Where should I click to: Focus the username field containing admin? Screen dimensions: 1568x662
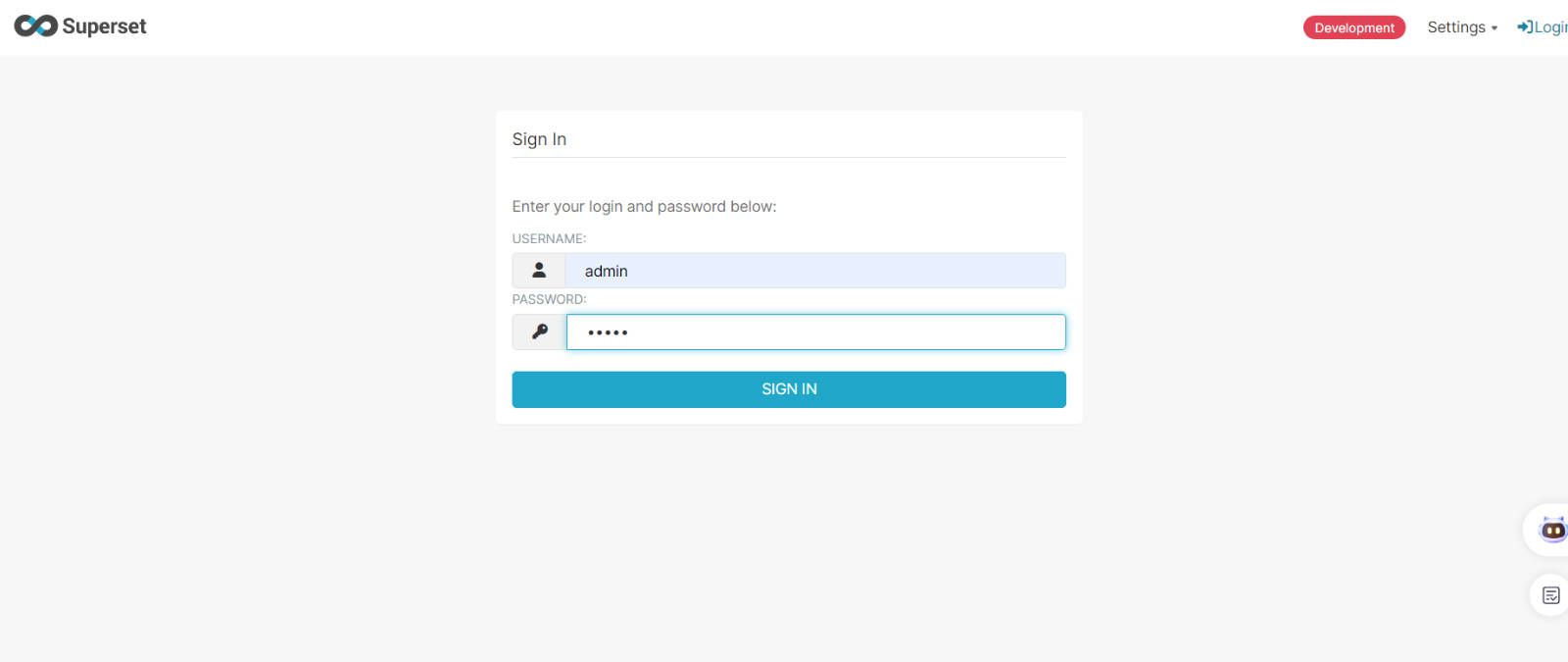coord(815,271)
